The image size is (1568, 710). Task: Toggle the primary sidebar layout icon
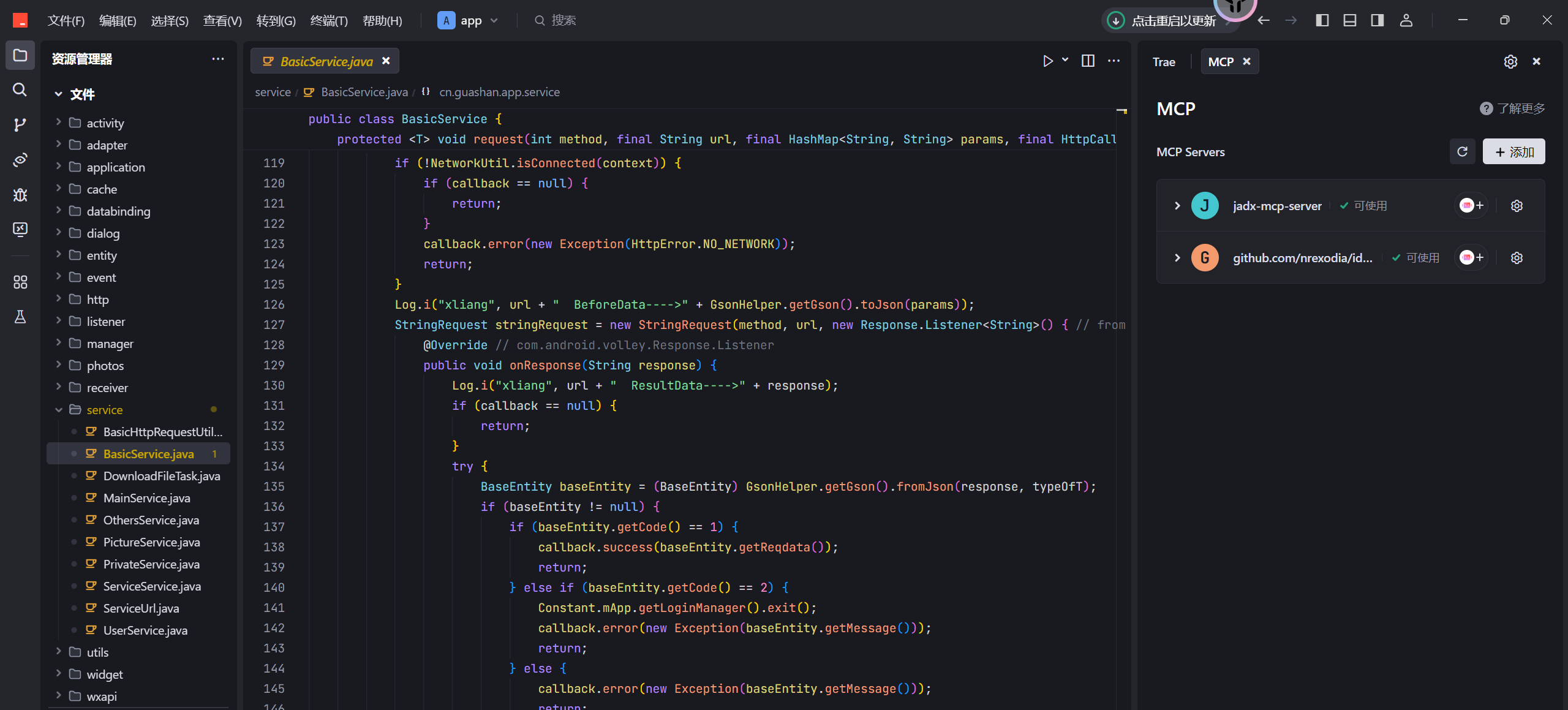(1322, 20)
